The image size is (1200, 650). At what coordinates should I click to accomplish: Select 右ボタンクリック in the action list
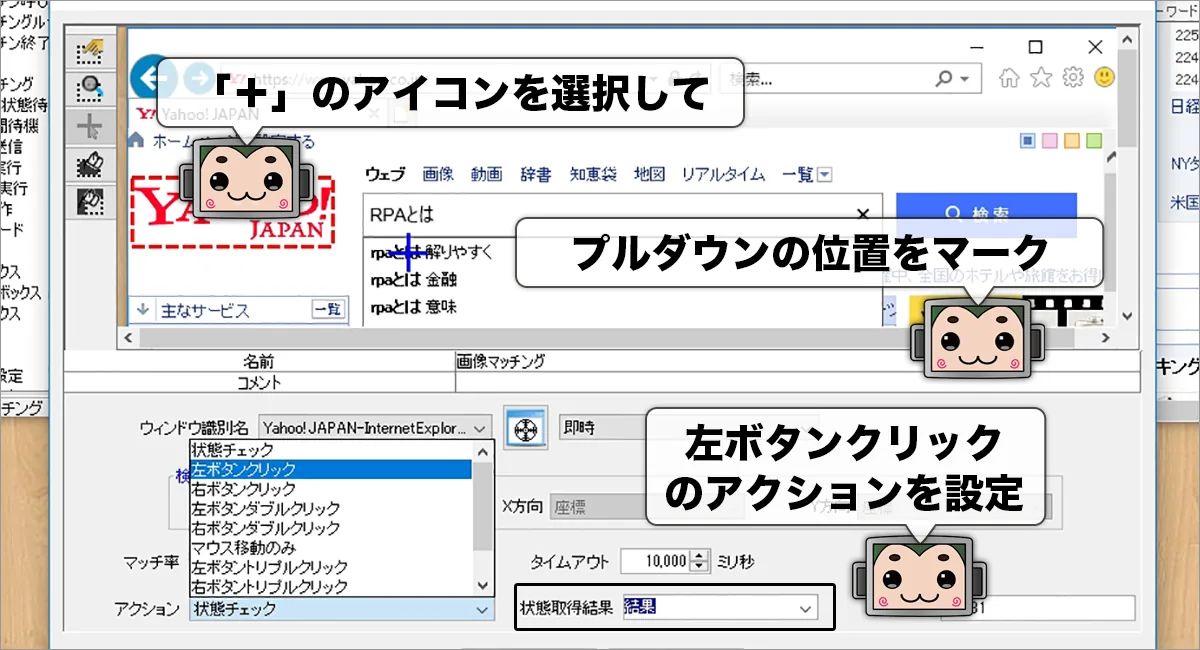[x=330, y=489]
